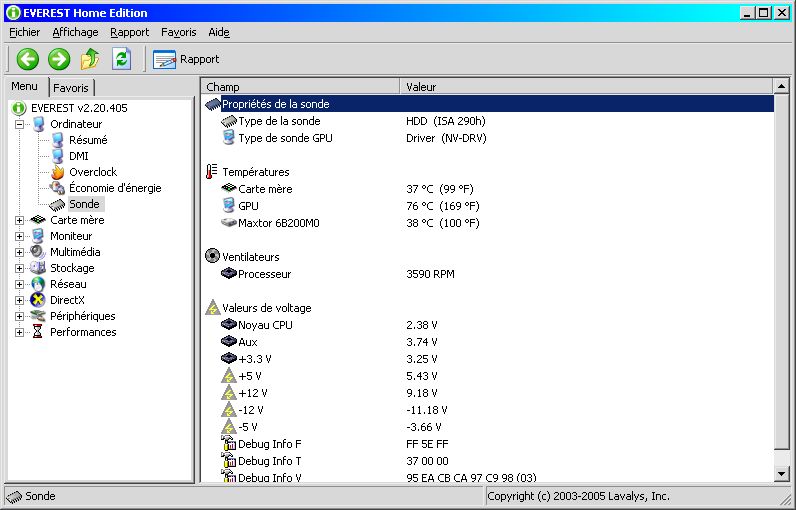Expand the Carte mère tree node
This screenshot has height=510, width=796.
click(20, 220)
